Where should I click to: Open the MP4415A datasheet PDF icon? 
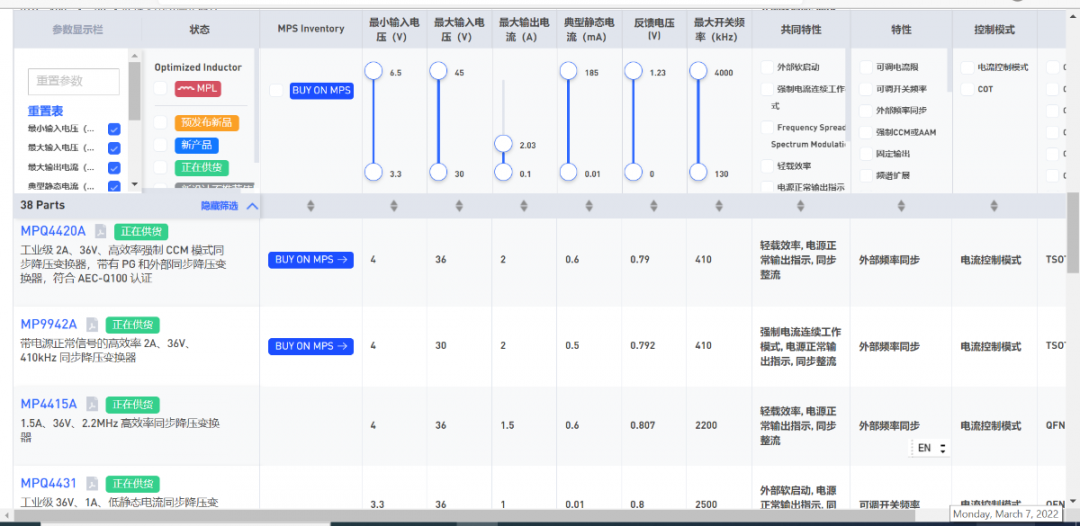click(x=92, y=403)
